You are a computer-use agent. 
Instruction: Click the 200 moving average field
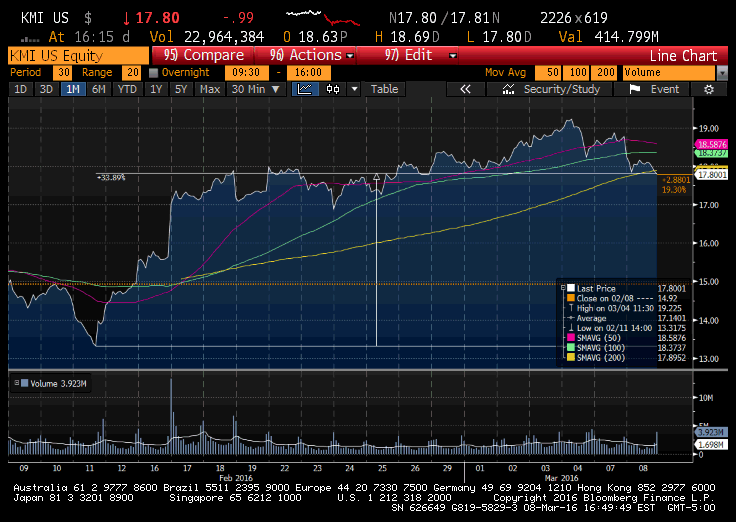point(604,73)
